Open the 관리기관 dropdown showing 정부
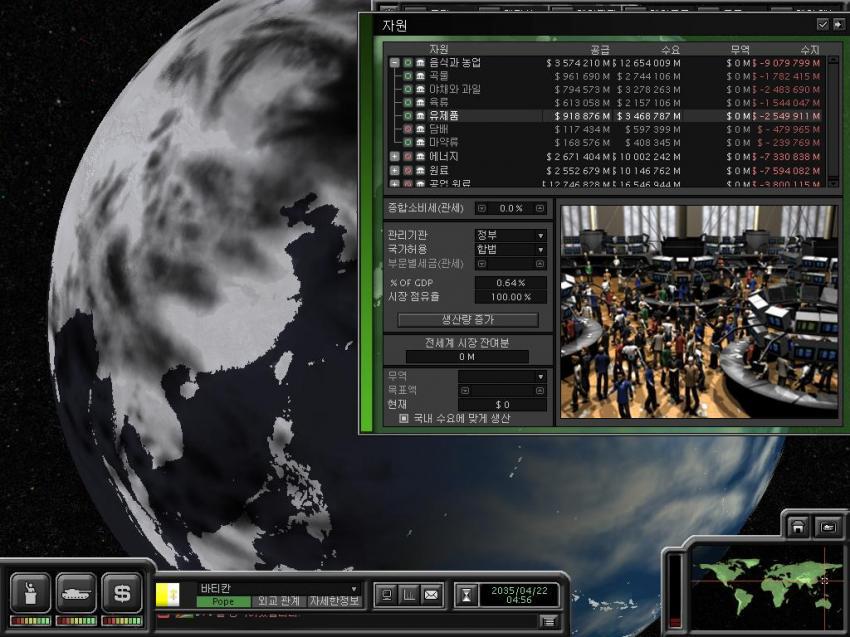The width and height of the screenshot is (850, 637). (x=511, y=235)
